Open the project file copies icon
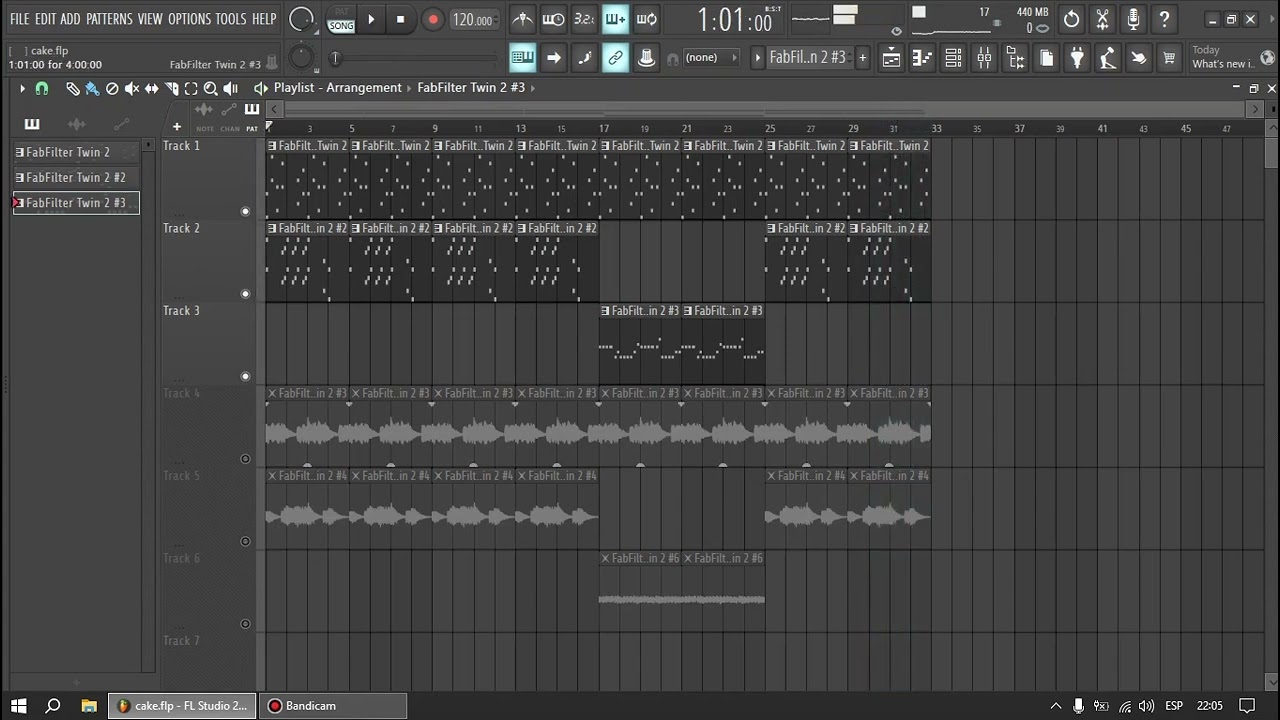 1046,58
